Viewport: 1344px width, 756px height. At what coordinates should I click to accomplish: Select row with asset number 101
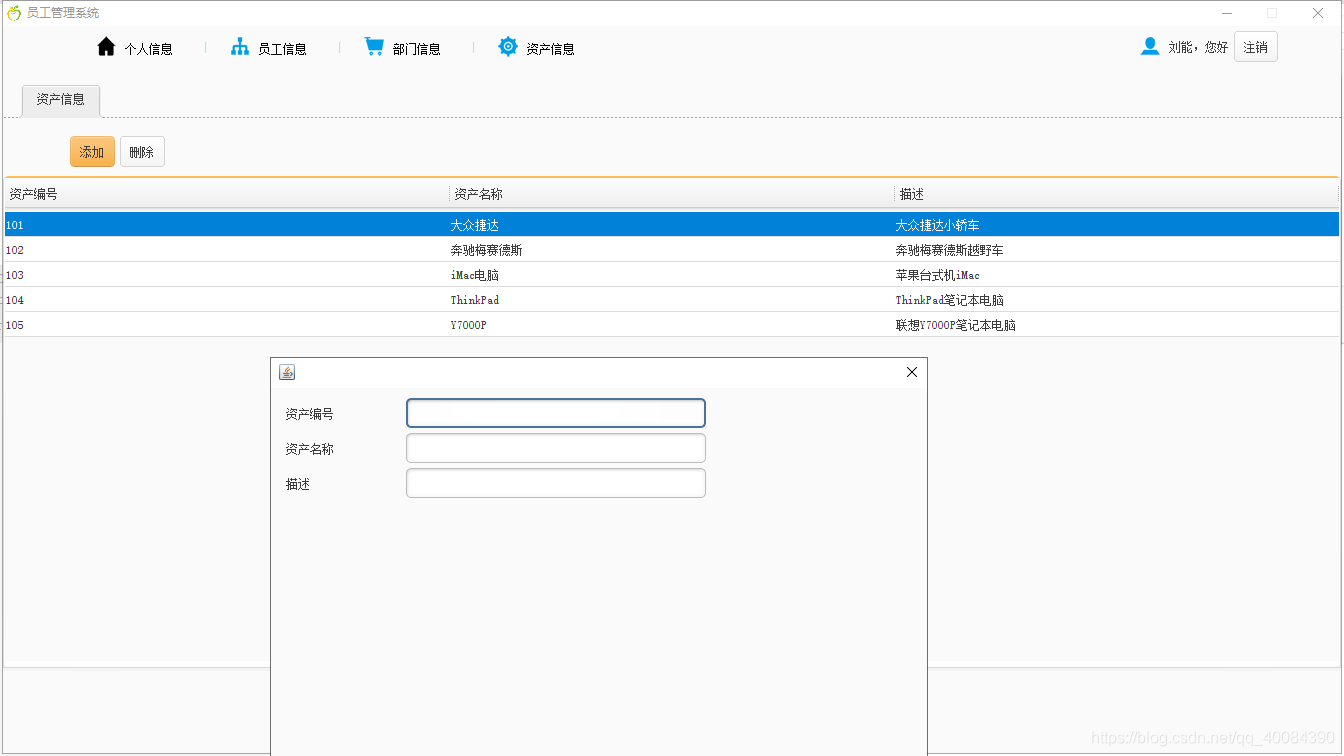(x=672, y=225)
